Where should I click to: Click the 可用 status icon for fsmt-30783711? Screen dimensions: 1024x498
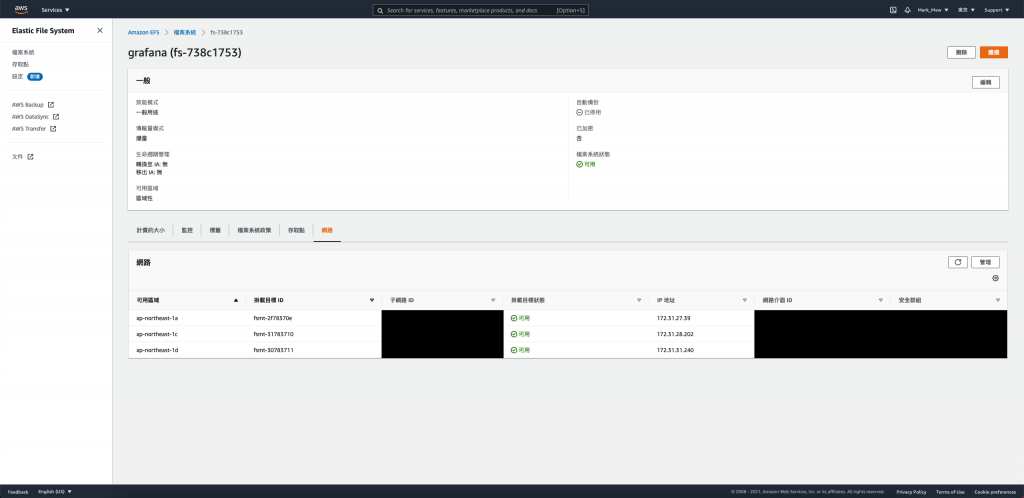coord(514,350)
